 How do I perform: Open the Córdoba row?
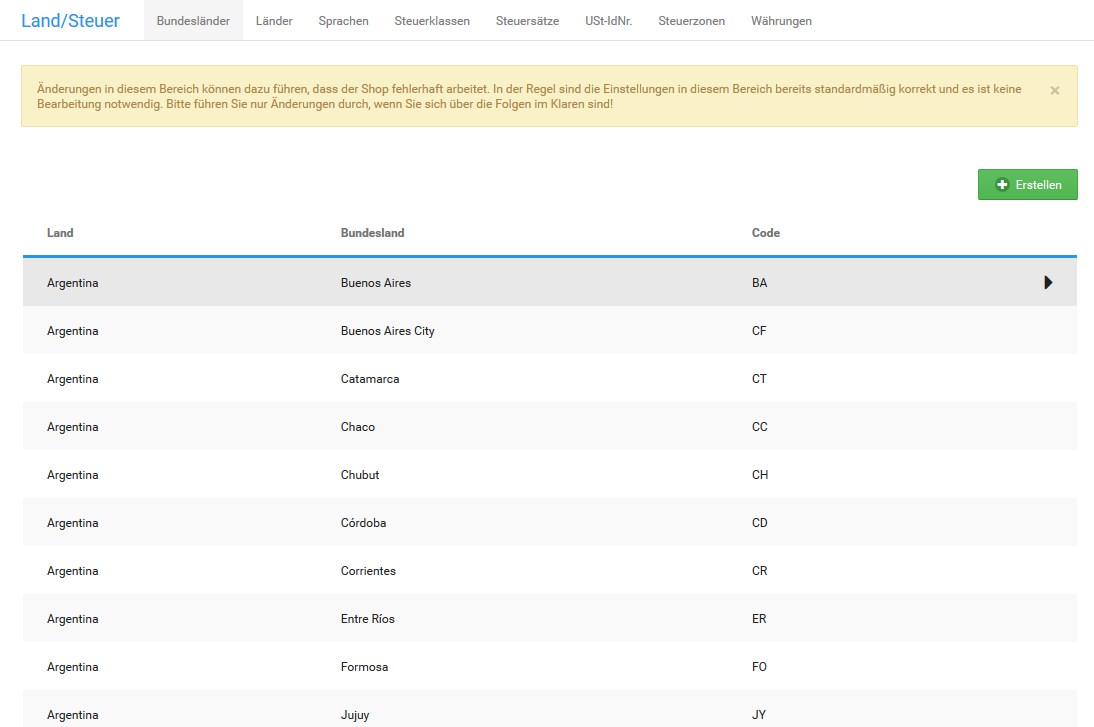(x=363, y=523)
